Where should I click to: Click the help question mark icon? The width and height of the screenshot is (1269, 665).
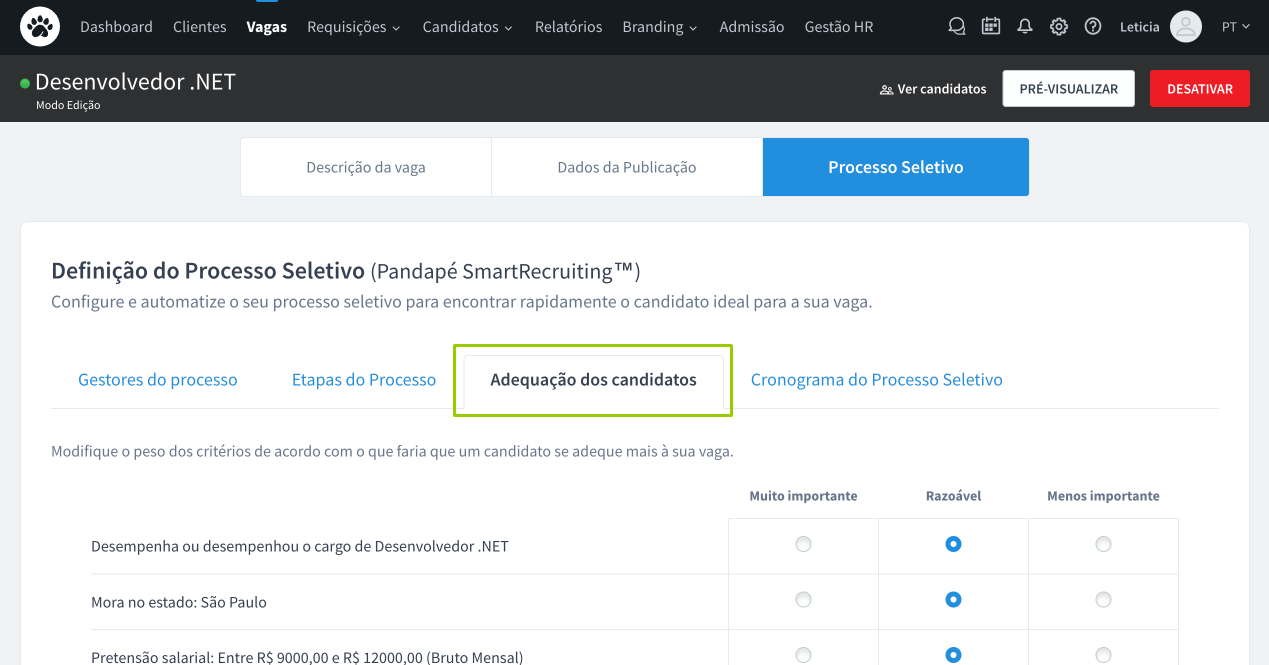click(1093, 27)
